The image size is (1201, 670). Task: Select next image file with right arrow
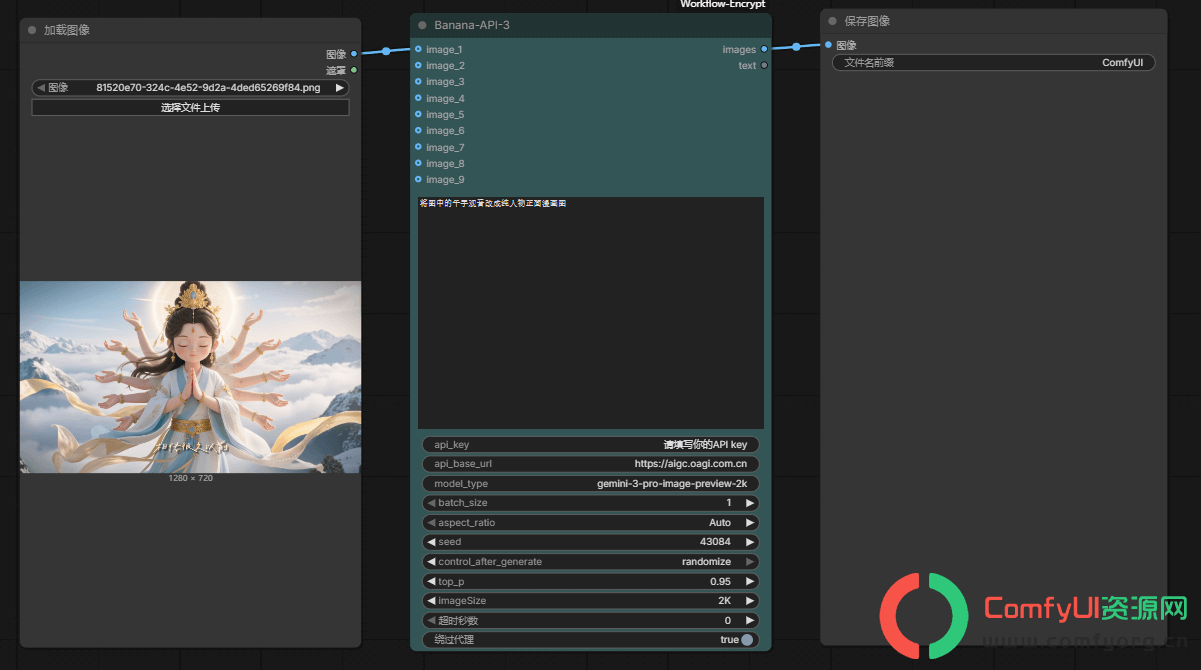tap(340, 88)
